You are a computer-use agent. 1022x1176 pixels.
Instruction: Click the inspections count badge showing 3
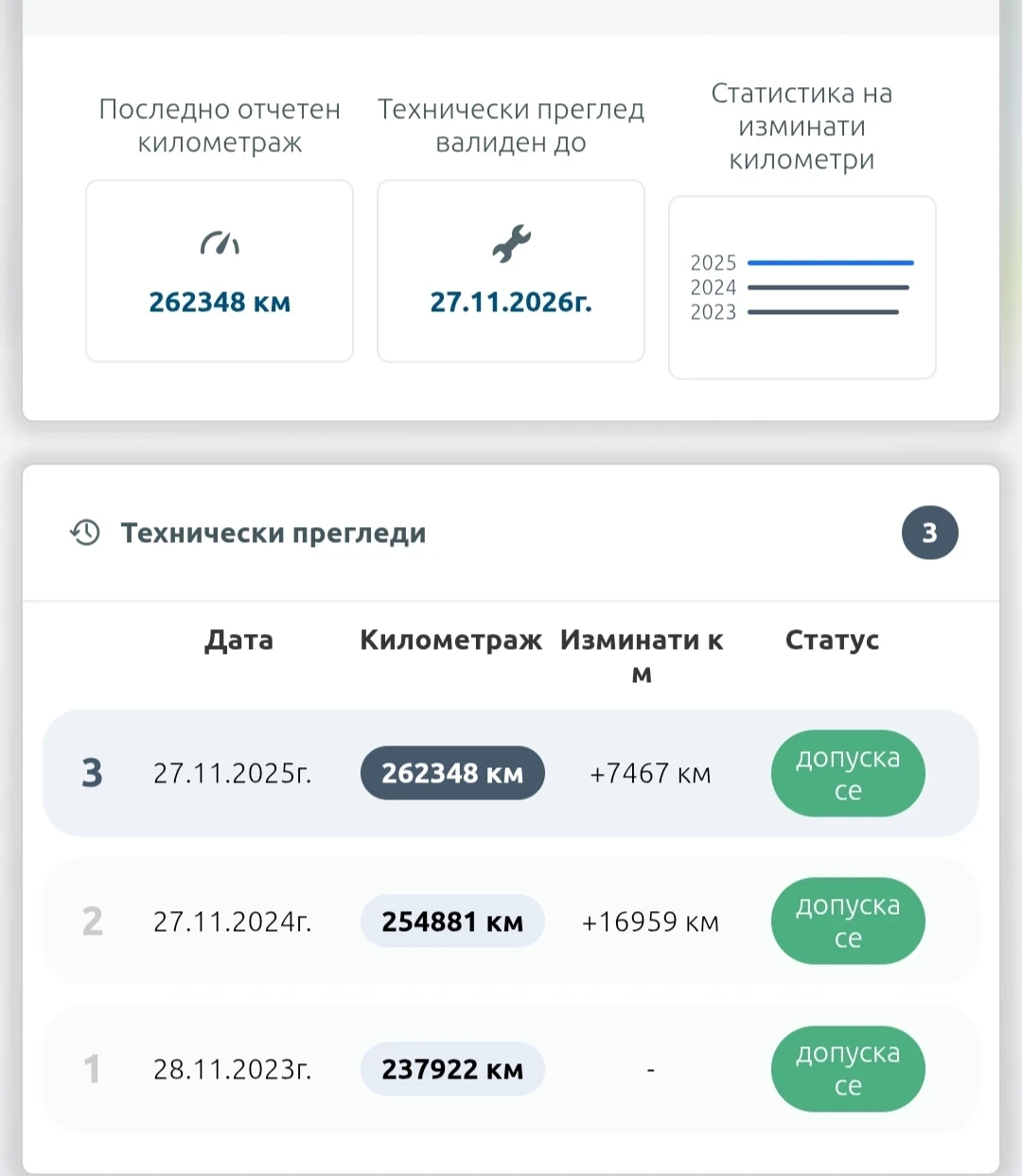click(x=929, y=533)
